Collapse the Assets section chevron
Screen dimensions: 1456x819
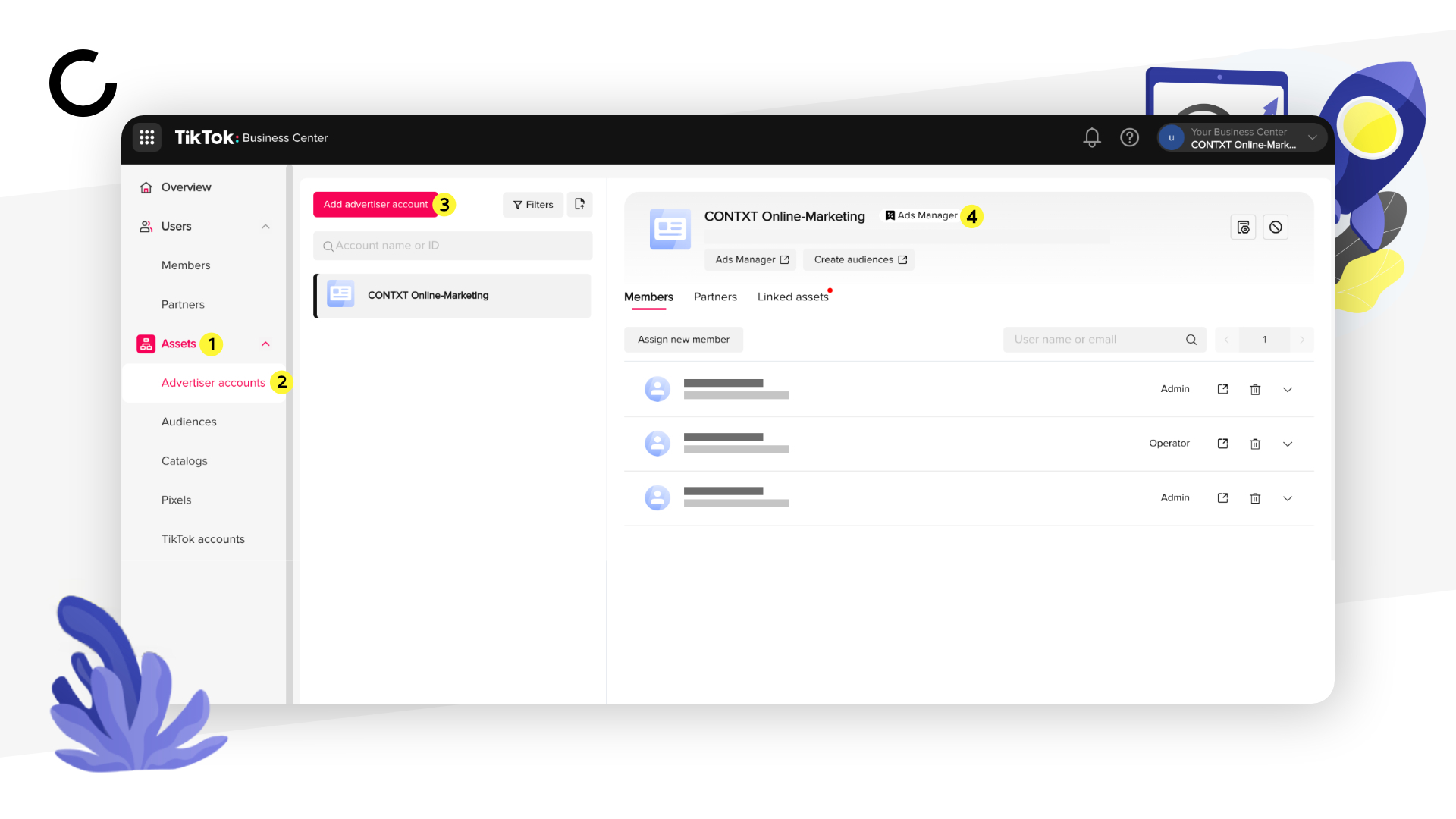[265, 344]
